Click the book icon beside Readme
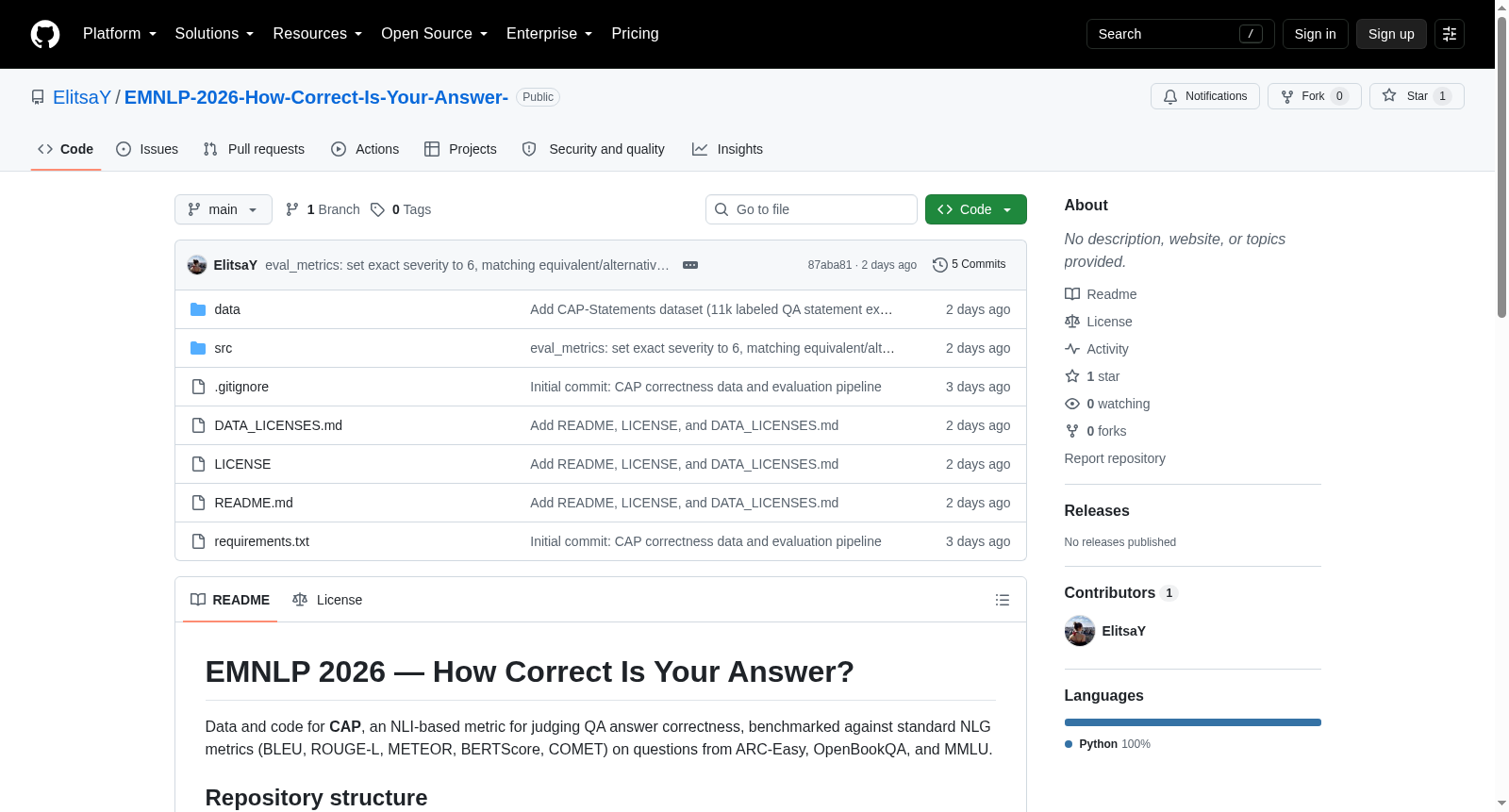1509x812 pixels. click(1072, 294)
